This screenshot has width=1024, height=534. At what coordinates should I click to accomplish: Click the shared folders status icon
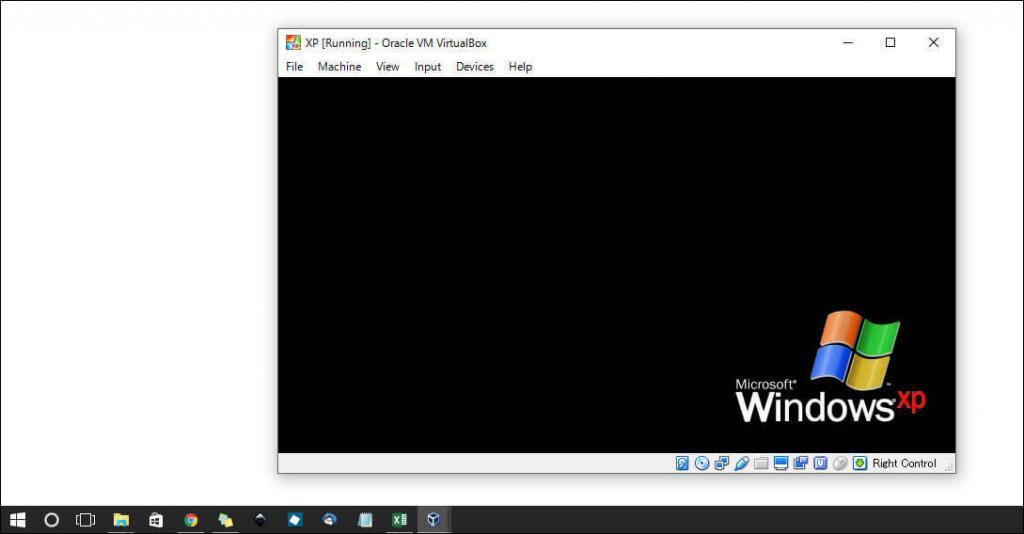tap(761, 463)
